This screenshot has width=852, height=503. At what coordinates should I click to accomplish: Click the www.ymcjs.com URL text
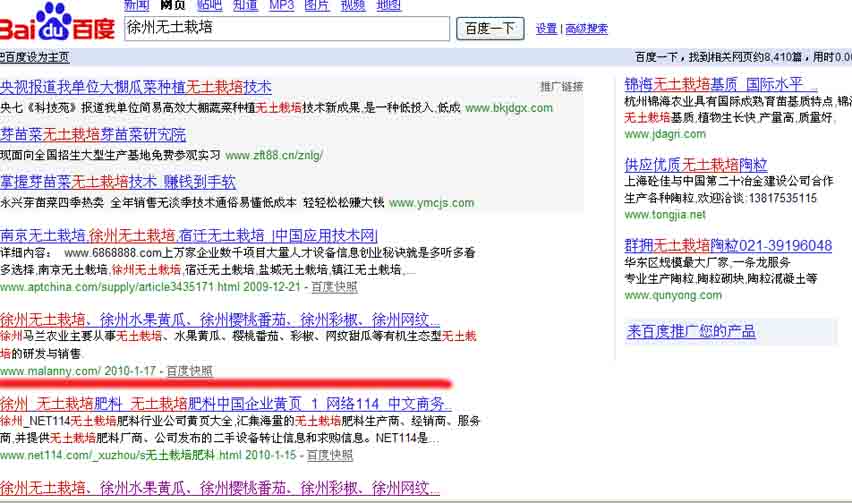pyautogui.click(x=431, y=203)
